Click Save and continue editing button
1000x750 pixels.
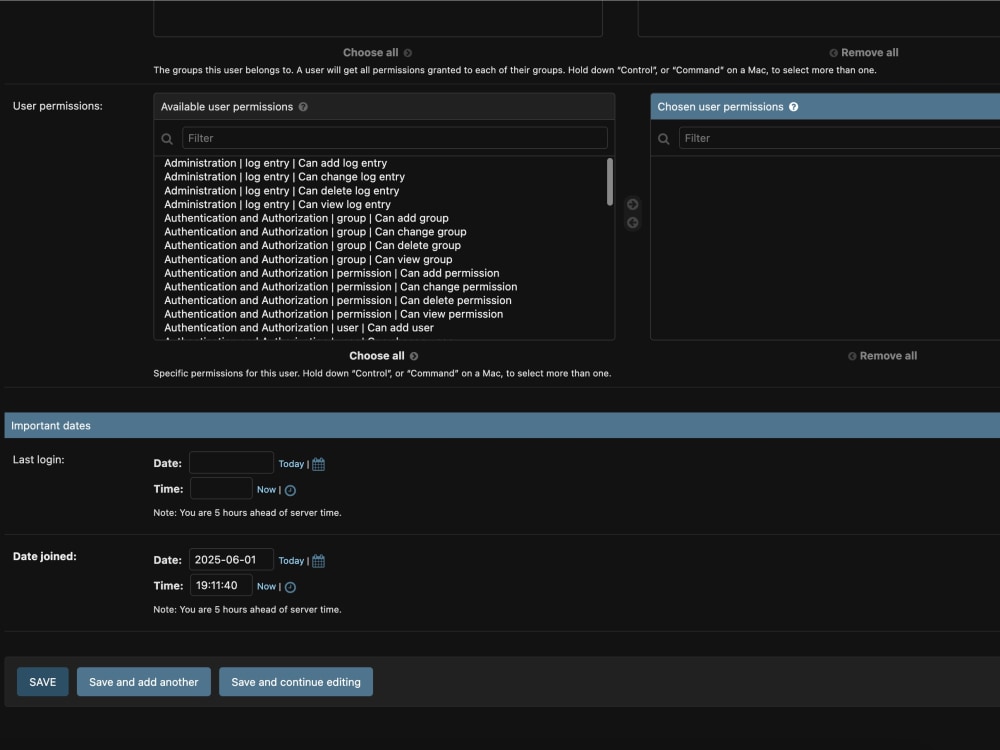click(x=296, y=682)
